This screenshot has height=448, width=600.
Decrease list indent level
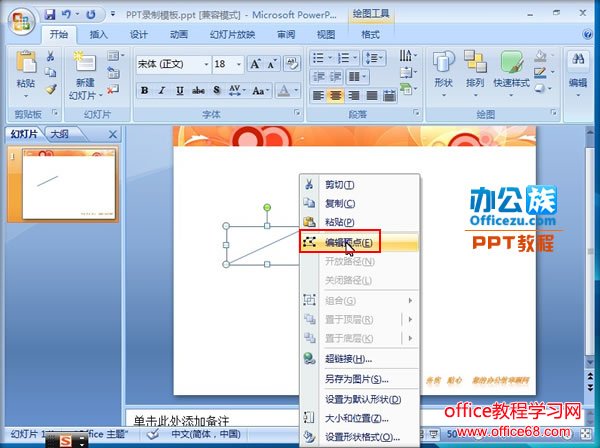click(x=318, y=77)
